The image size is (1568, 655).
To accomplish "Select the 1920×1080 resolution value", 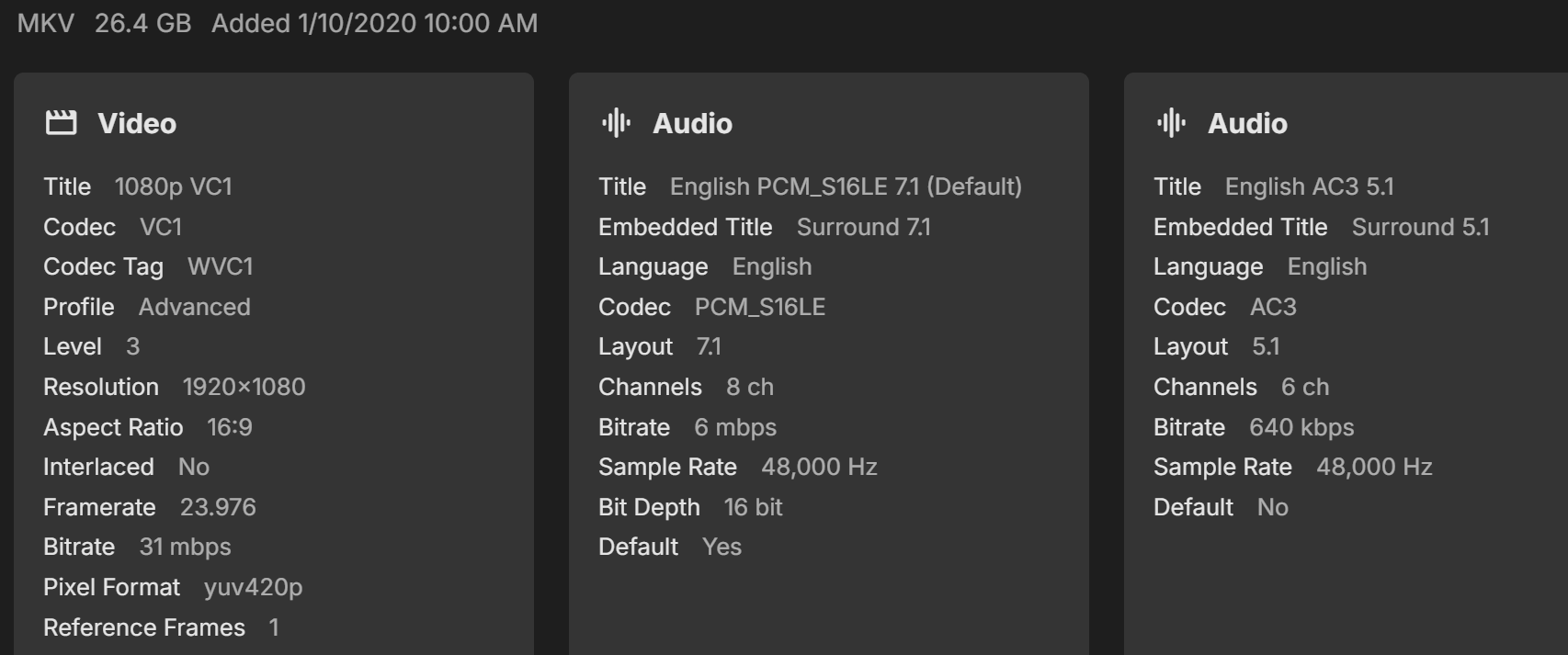I will pyautogui.click(x=244, y=387).
